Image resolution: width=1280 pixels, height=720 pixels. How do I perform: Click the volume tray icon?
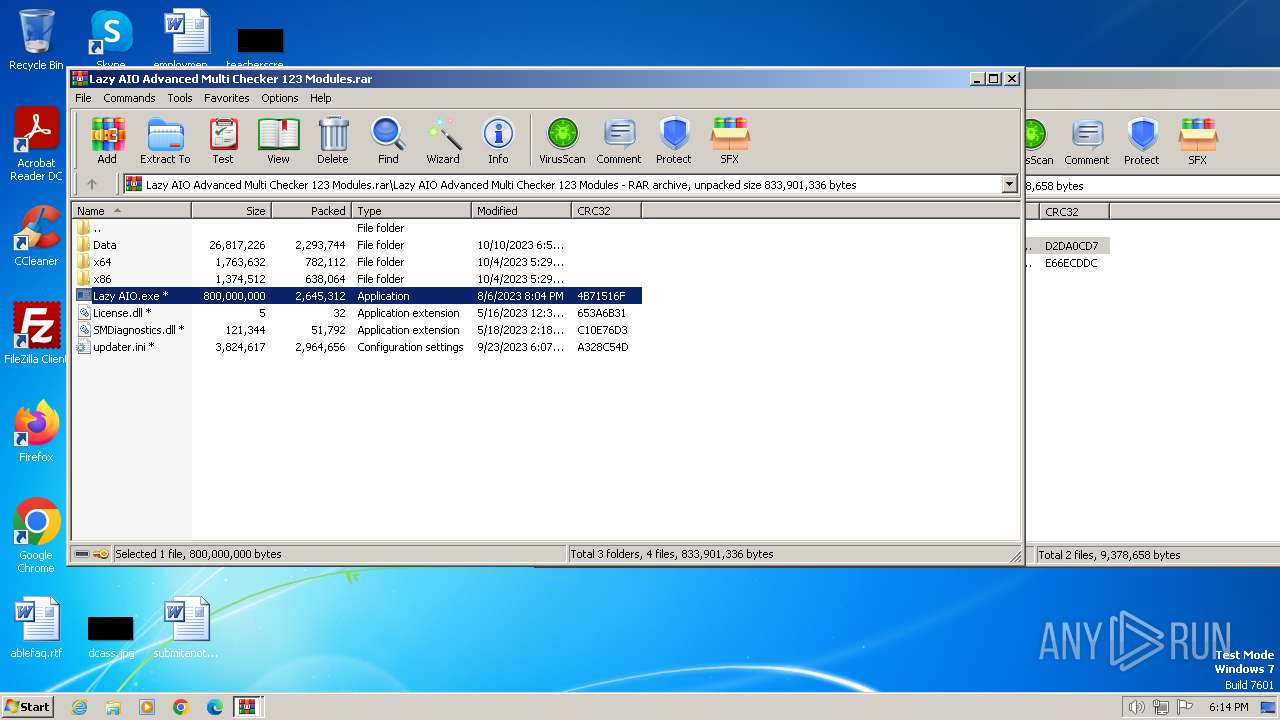[x=1136, y=707]
